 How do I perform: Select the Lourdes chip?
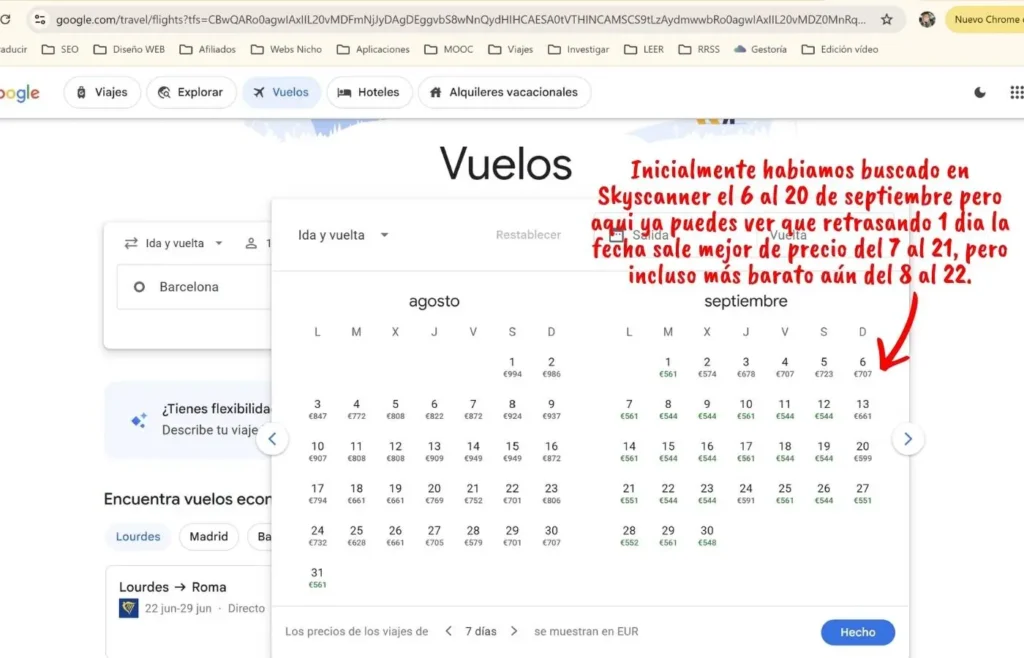point(138,537)
